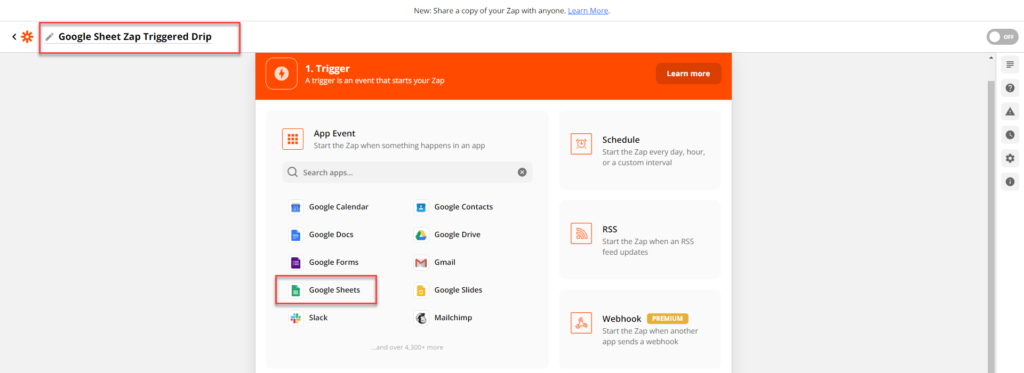Select Google Sheets app

(325, 290)
